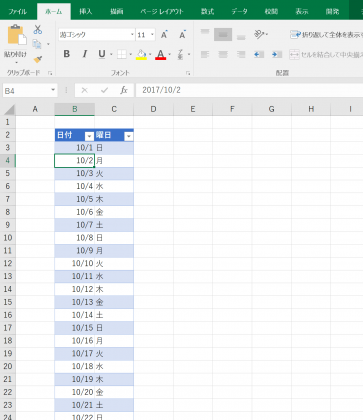Click the Increase Font Size icon
Screen dimensions: 363x420
click(x=164, y=35)
